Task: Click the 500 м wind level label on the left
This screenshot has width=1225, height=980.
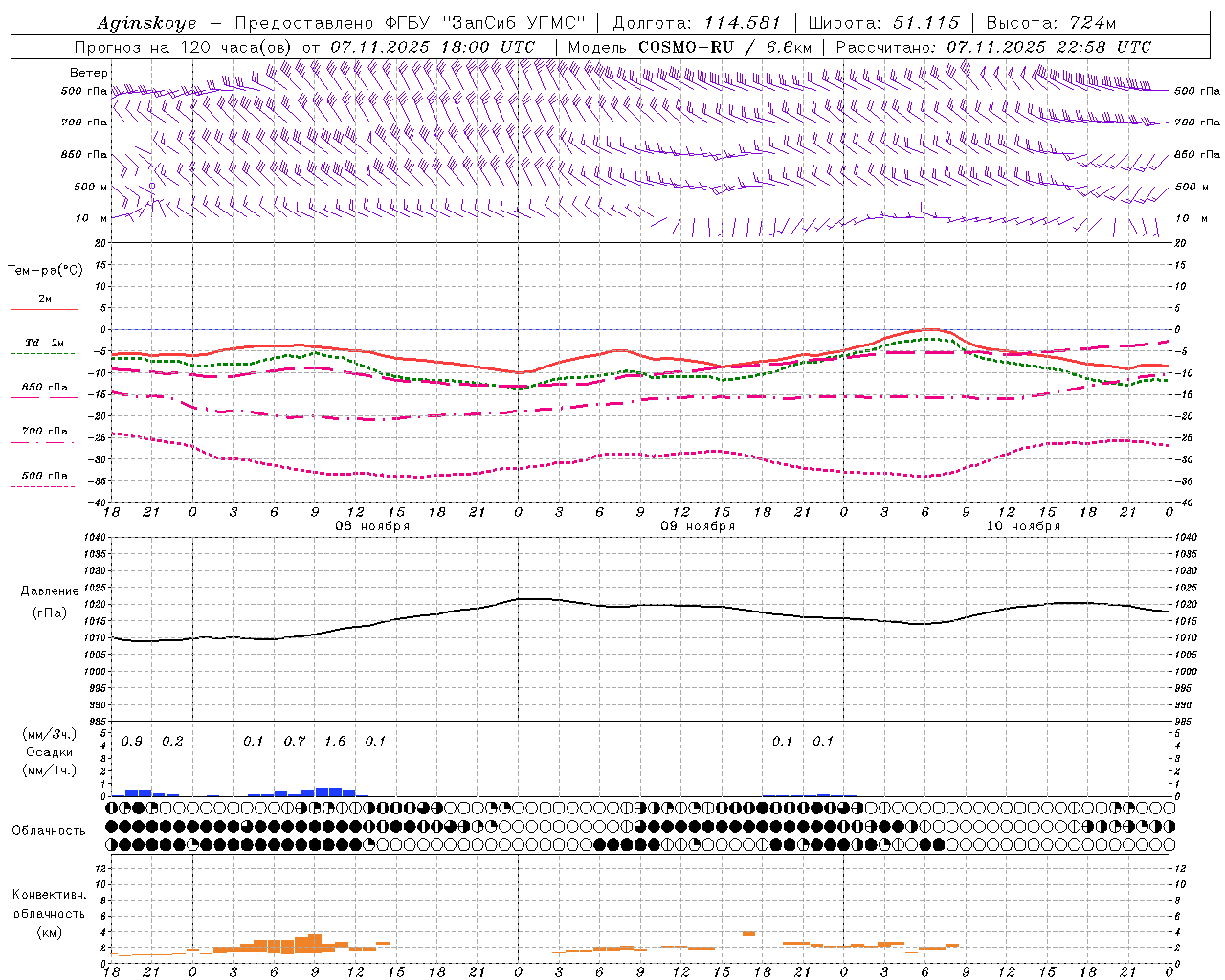Action: pyautogui.click(x=91, y=187)
